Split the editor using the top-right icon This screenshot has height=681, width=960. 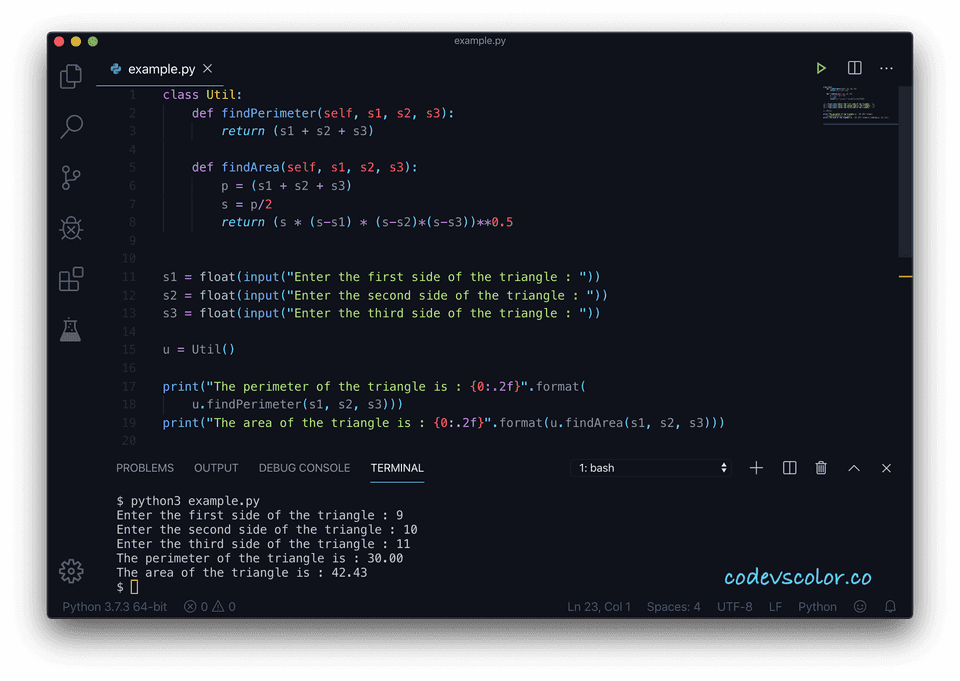click(854, 68)
